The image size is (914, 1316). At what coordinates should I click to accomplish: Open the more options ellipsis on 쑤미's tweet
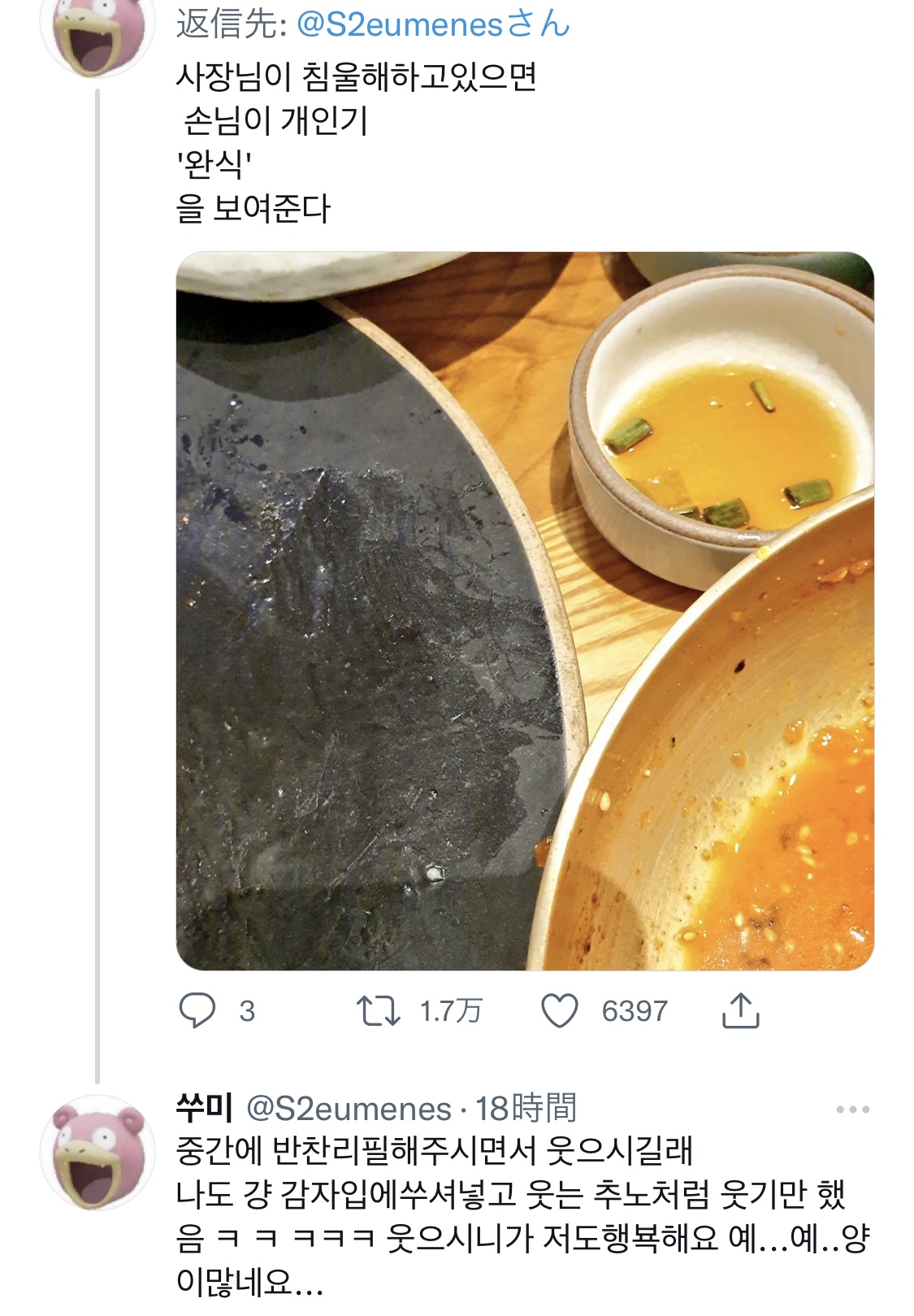pyautogui.click(x=852, y=1110)
